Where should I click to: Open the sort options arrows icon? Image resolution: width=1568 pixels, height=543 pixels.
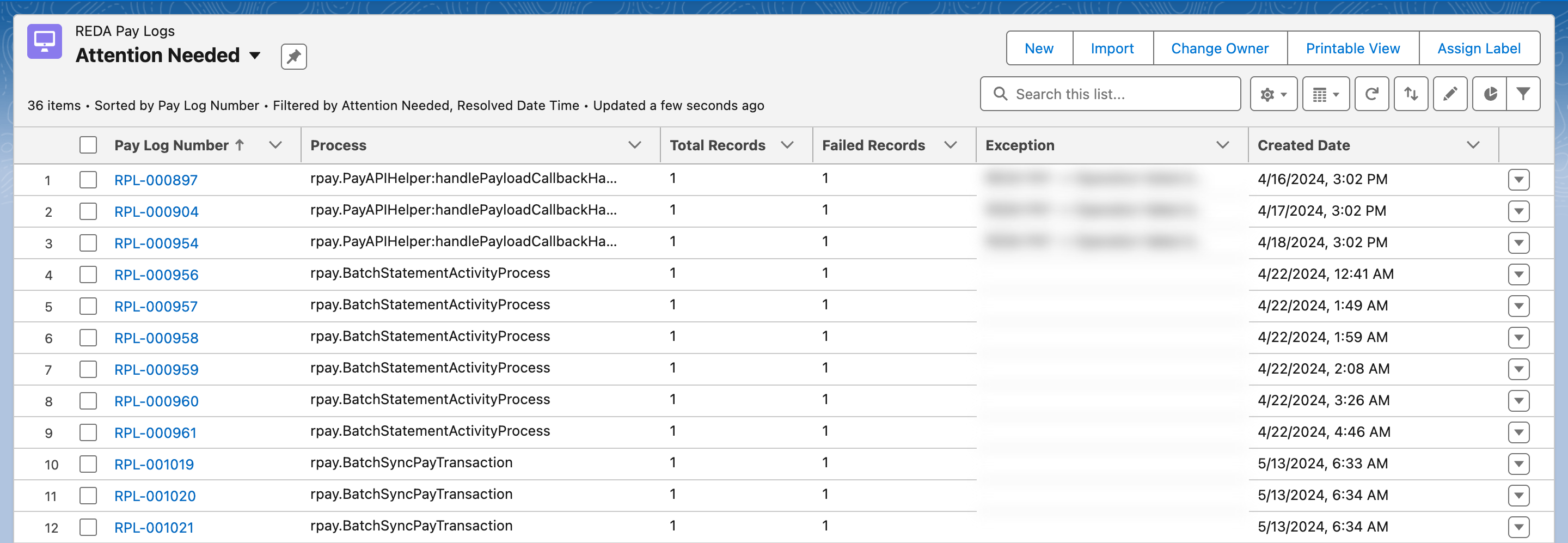[x=1411, y=94]
